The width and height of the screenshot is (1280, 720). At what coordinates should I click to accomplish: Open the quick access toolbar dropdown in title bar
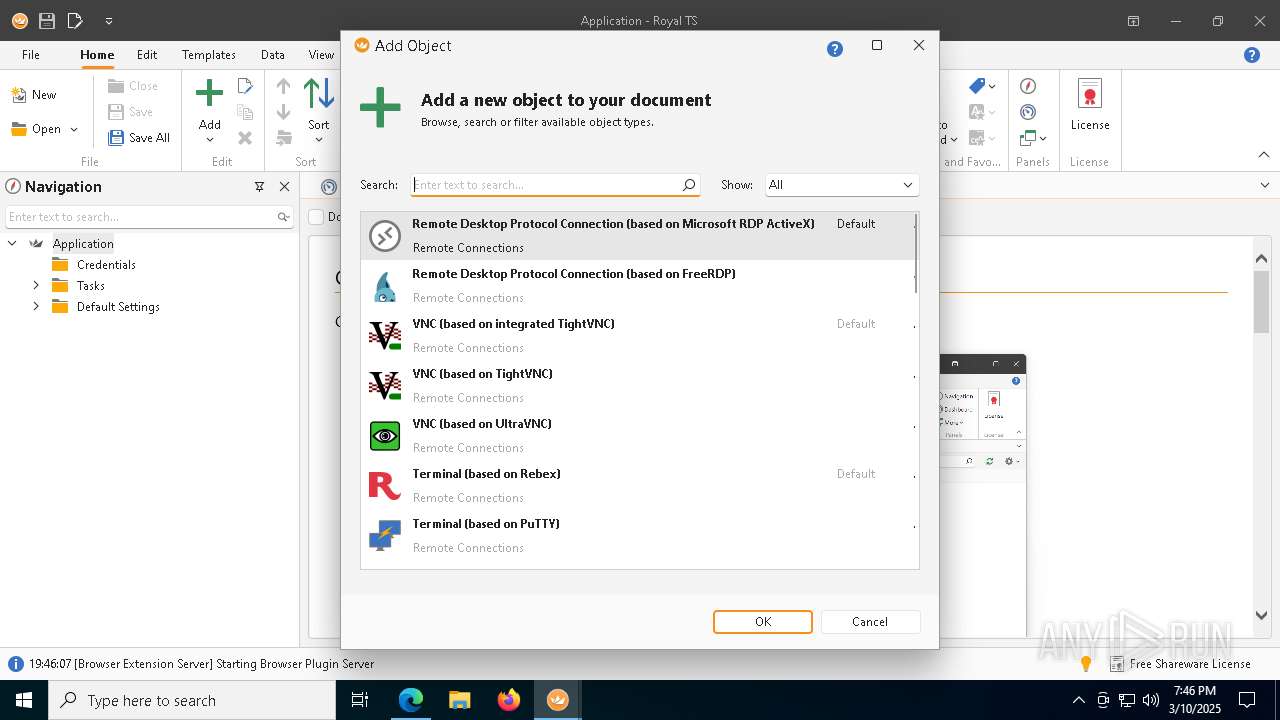pyautogui.click(x=109, y=21)
